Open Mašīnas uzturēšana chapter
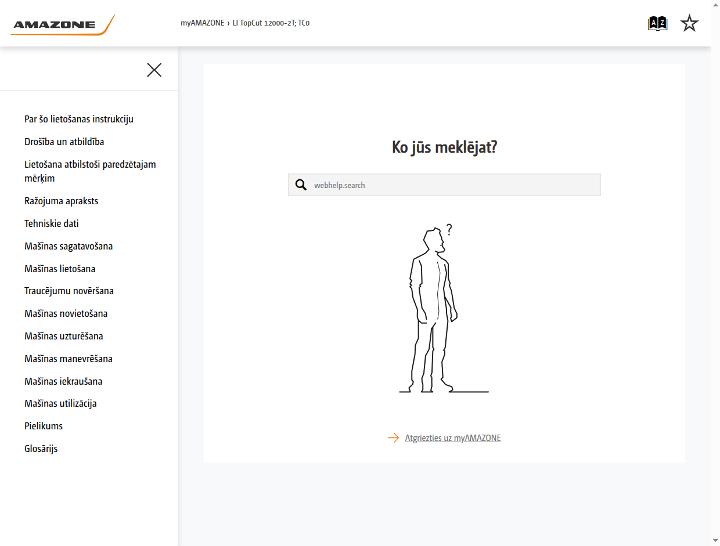720x546 pixels. [x=64, y=336]
